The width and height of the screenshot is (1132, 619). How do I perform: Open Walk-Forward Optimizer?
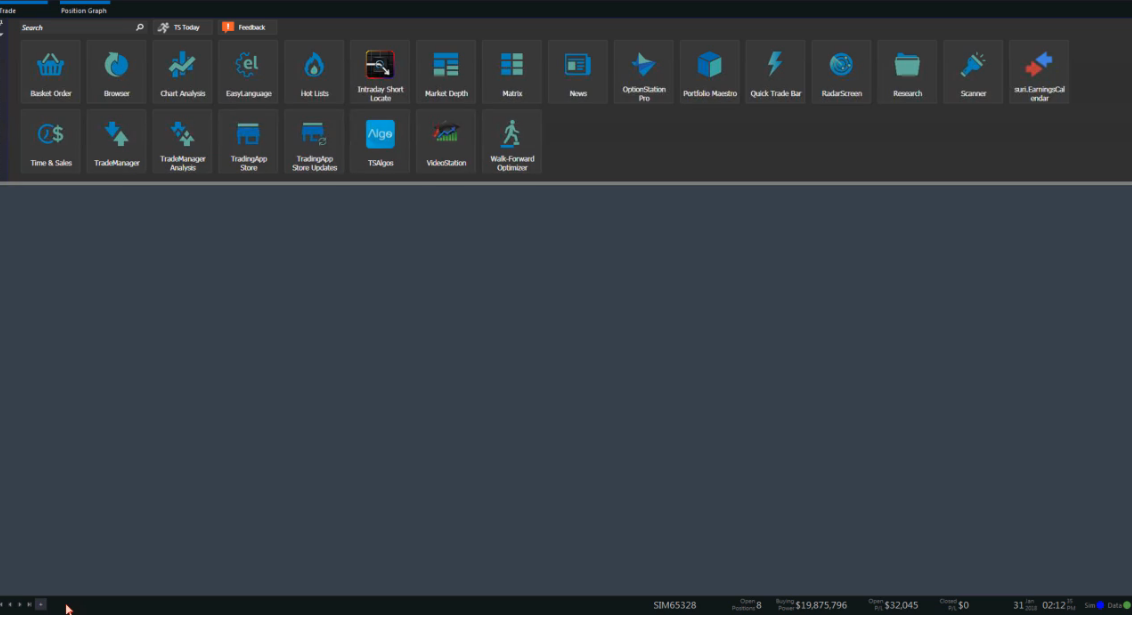[512, 142]
